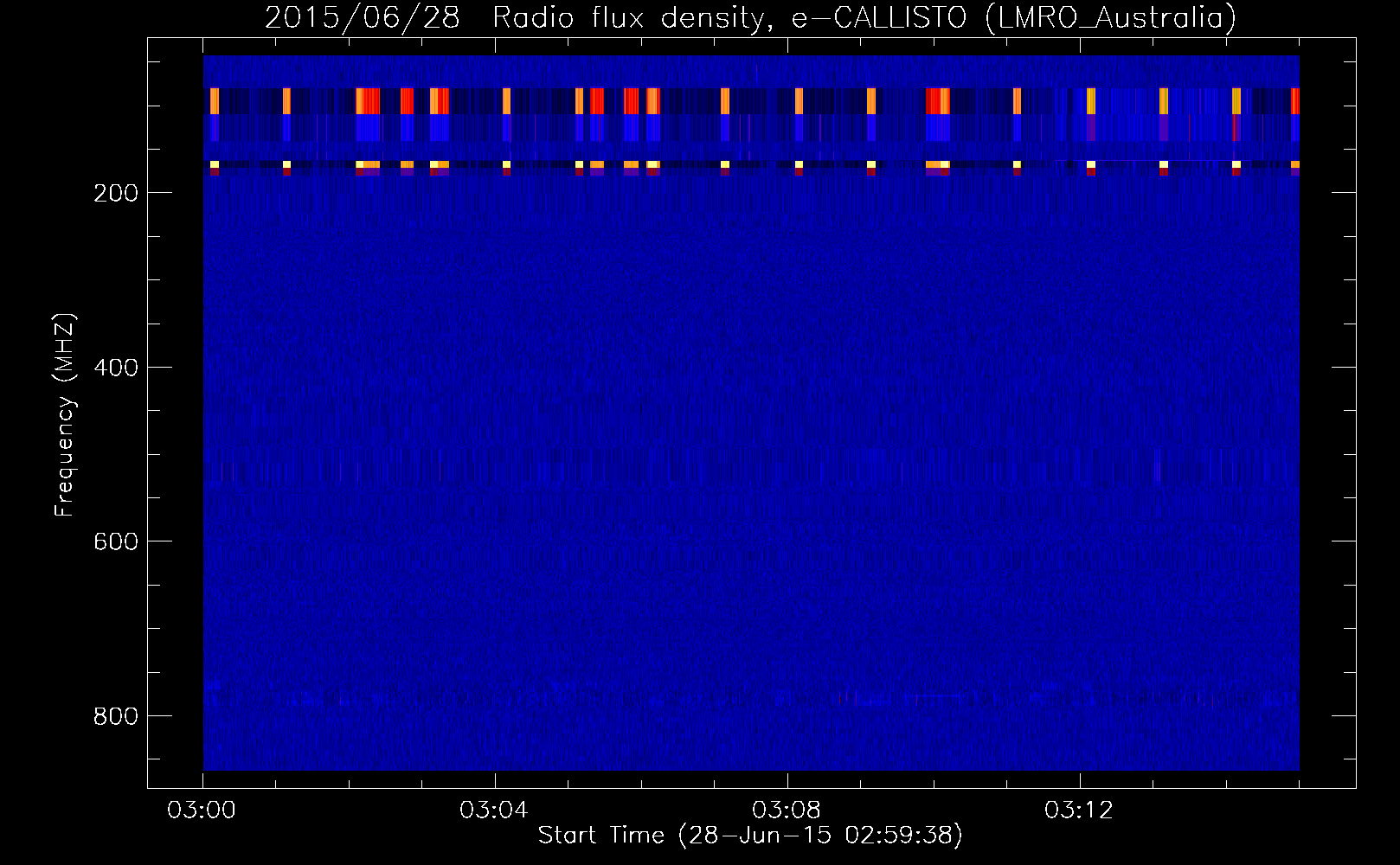
Task: Click the 400 frequency tick label
Action: [114, 368]
